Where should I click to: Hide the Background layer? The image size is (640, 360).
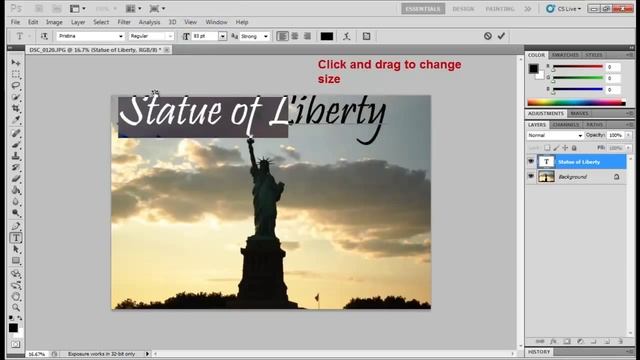click(531, 176)
